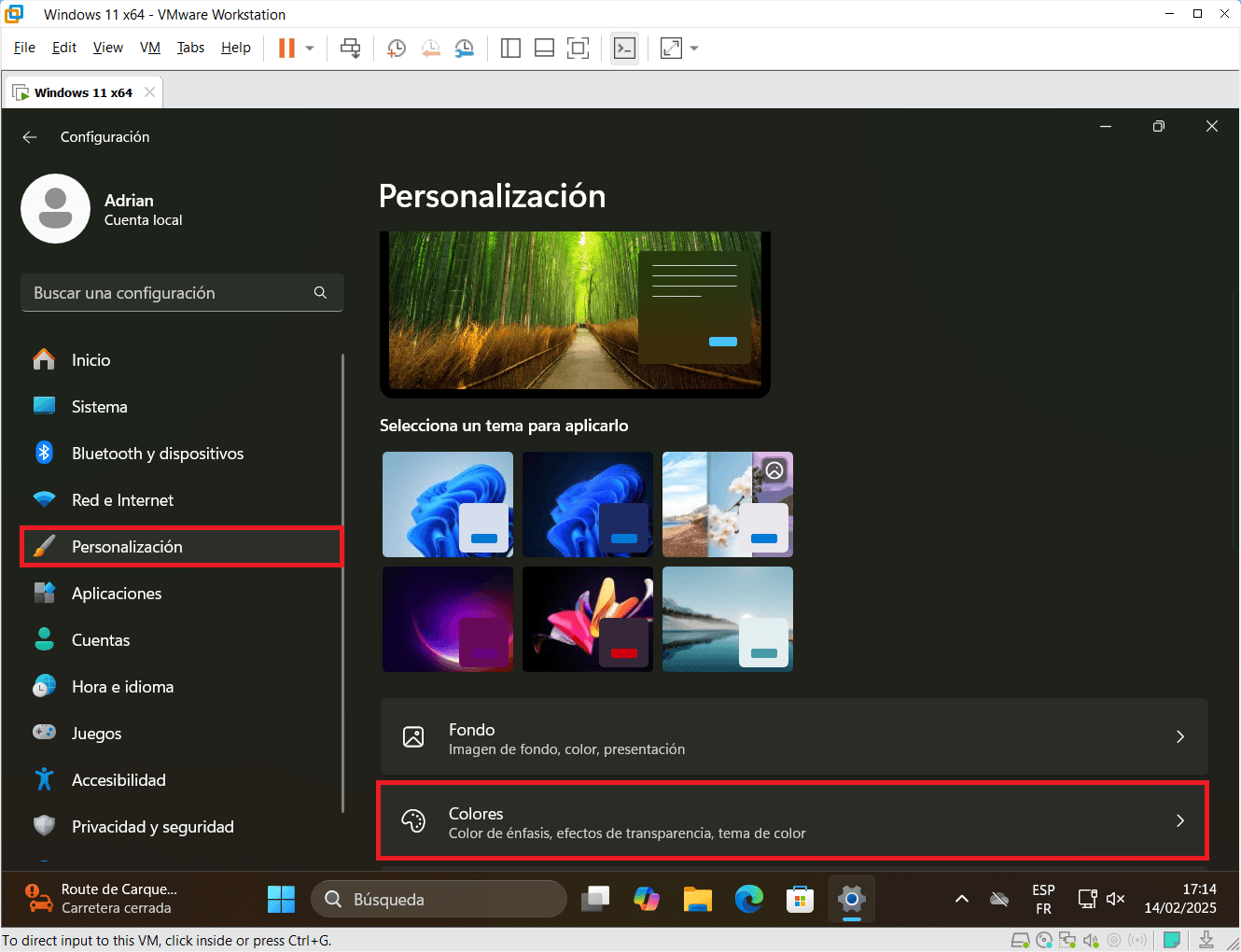Open Cuentas settings
Screen dimensions: 1241x952
(x=182, y=640)
